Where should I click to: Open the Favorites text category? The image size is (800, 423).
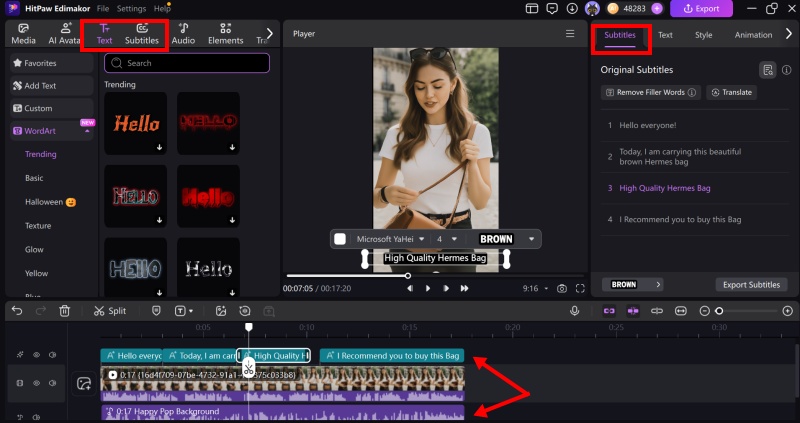click(52, 63)
